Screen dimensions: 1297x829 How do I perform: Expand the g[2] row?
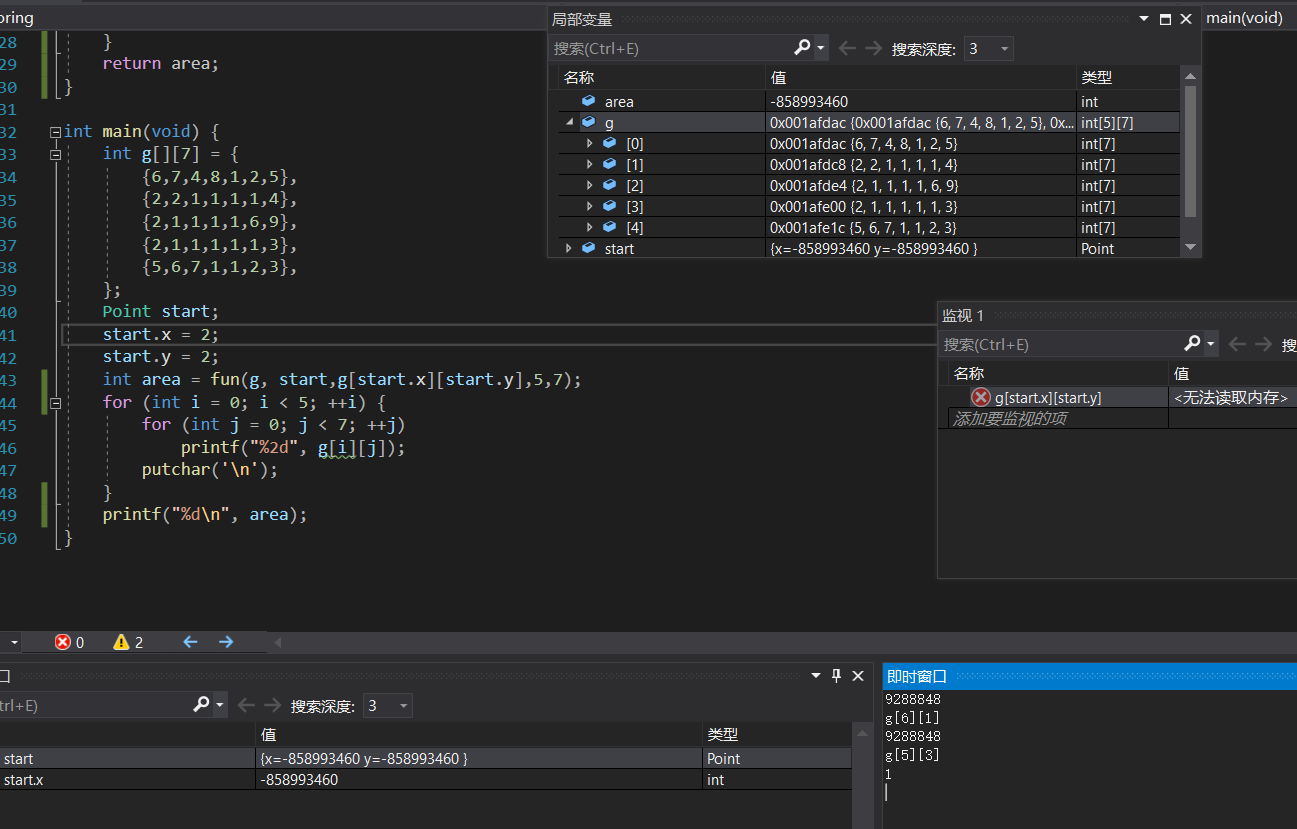(x=590, y=185)
